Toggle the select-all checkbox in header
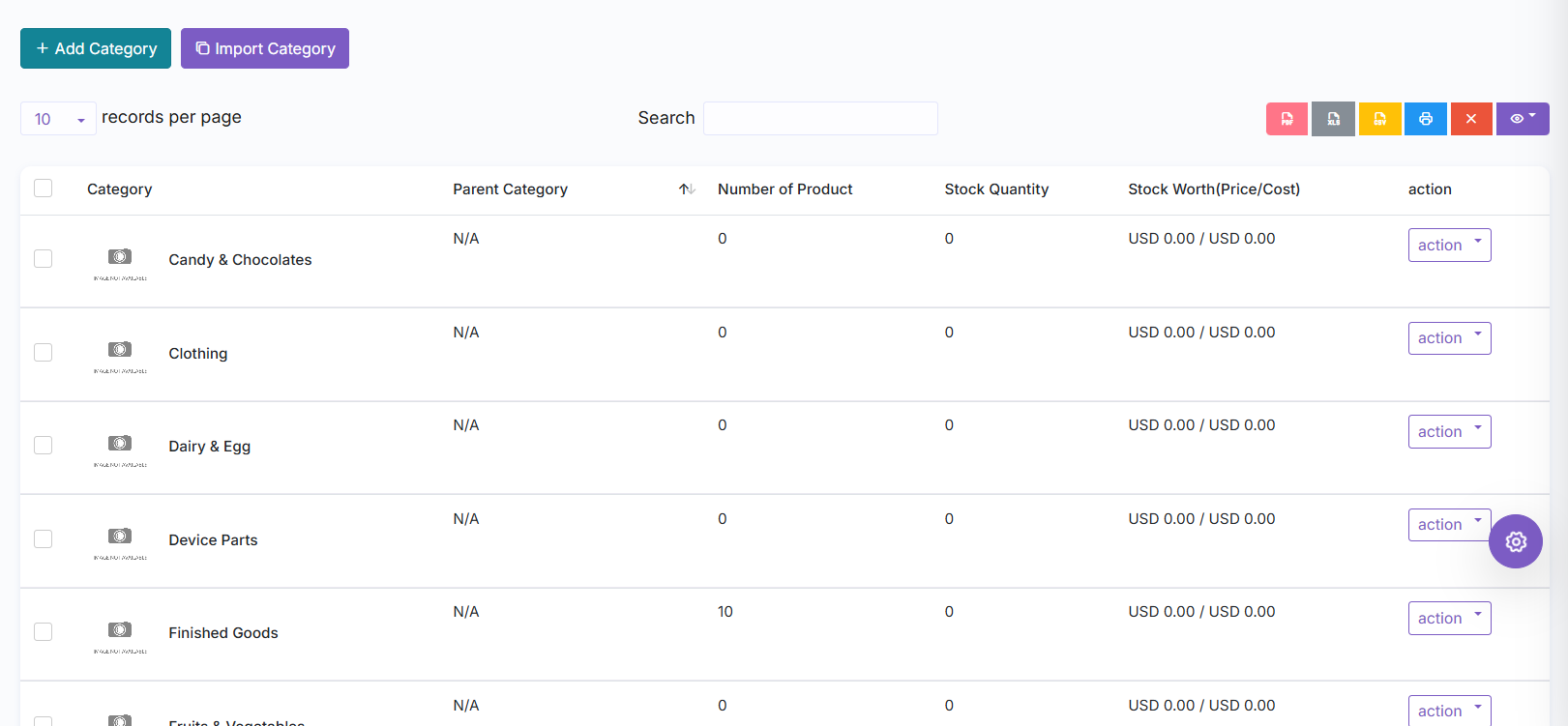Viewport: 1568px width, 726px height. [x=44, y=189]
